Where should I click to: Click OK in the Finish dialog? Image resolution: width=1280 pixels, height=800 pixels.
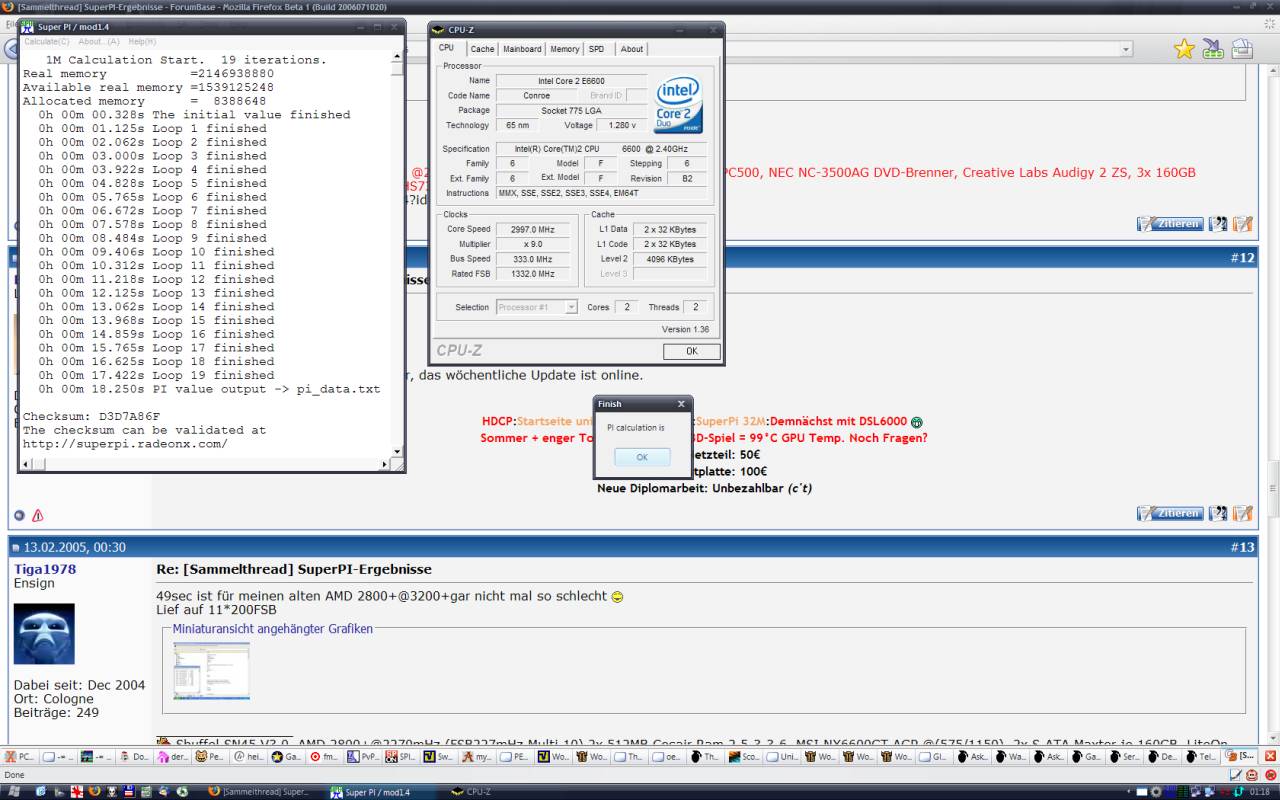pos(642,457)
